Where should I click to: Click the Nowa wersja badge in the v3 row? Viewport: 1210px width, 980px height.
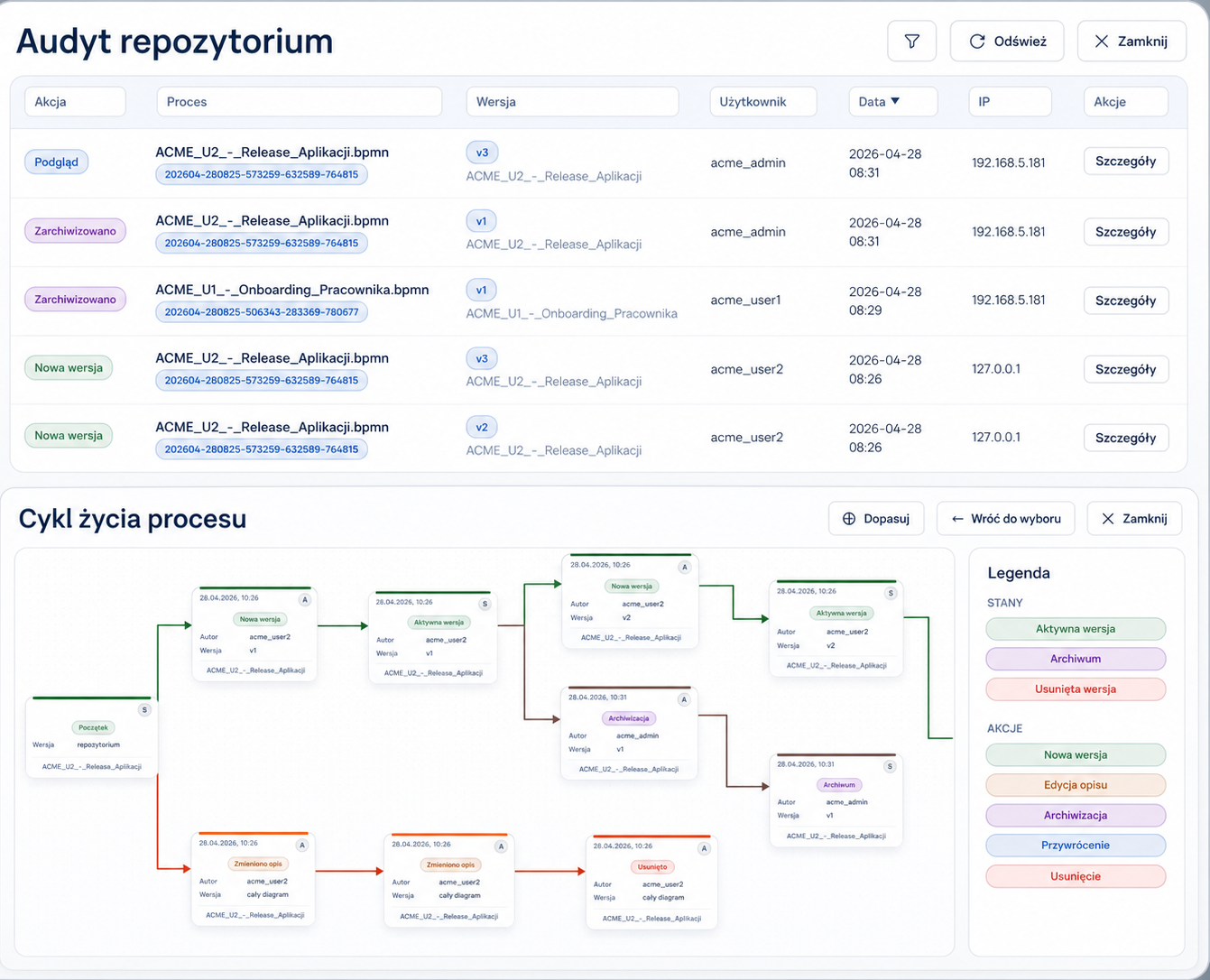click(x=69, y=367)
